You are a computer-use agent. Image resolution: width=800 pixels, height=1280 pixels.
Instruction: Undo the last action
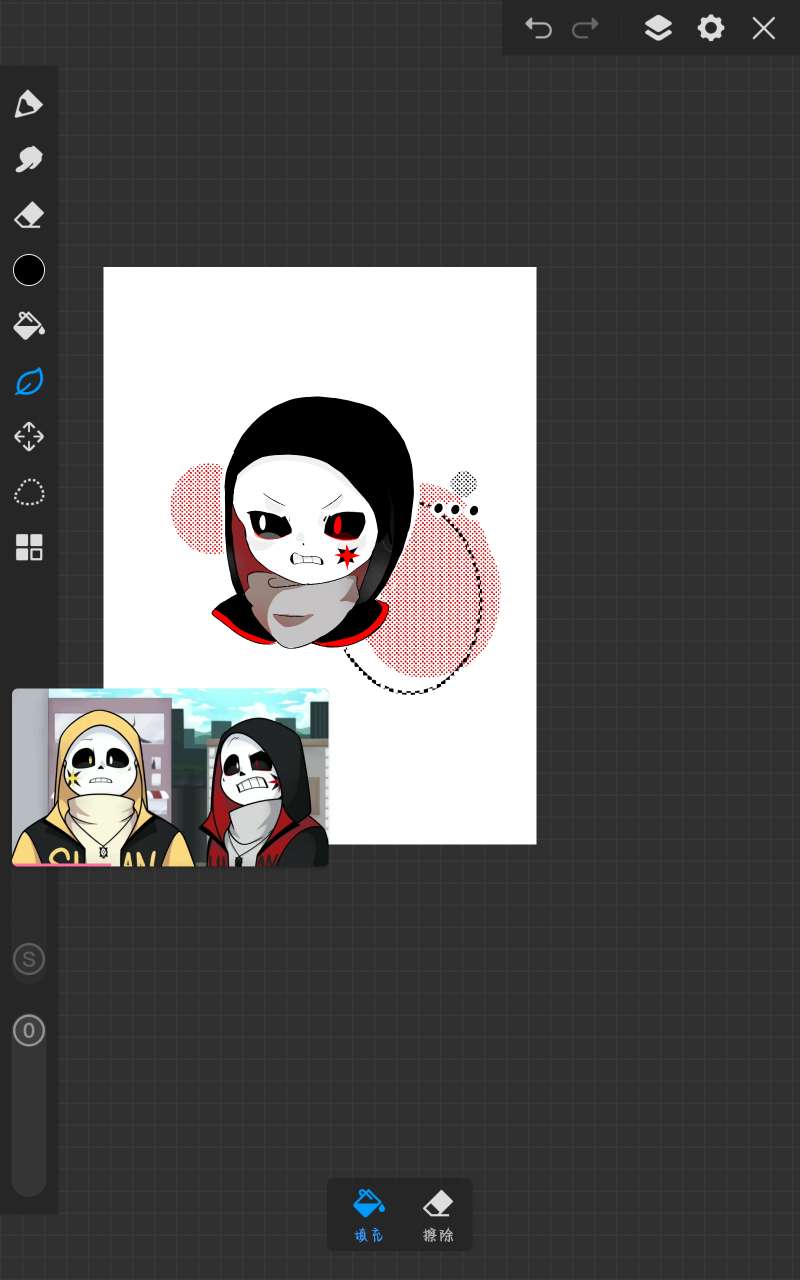539,28
